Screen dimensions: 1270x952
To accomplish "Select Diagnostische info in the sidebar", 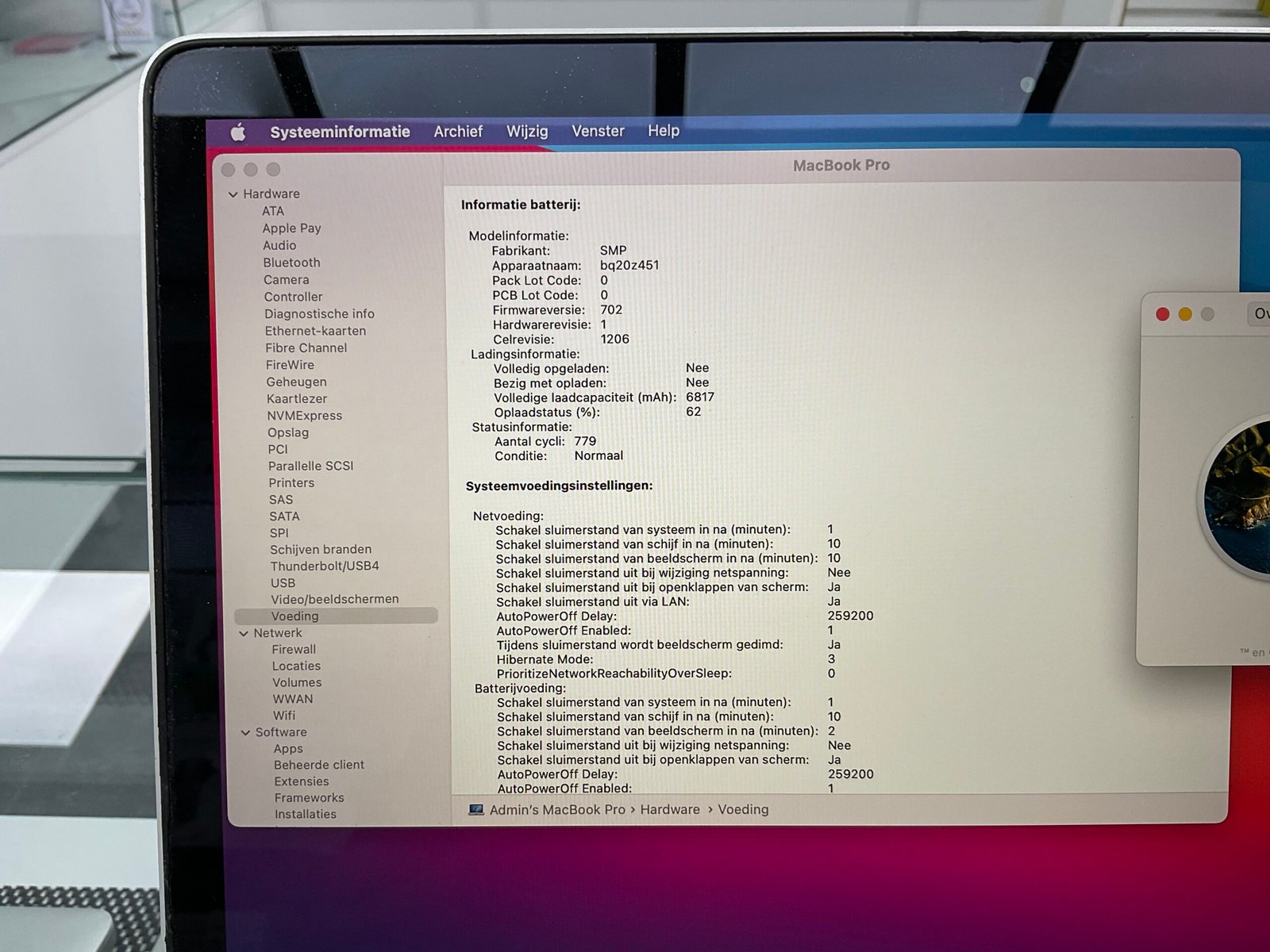I will (319, 314).
